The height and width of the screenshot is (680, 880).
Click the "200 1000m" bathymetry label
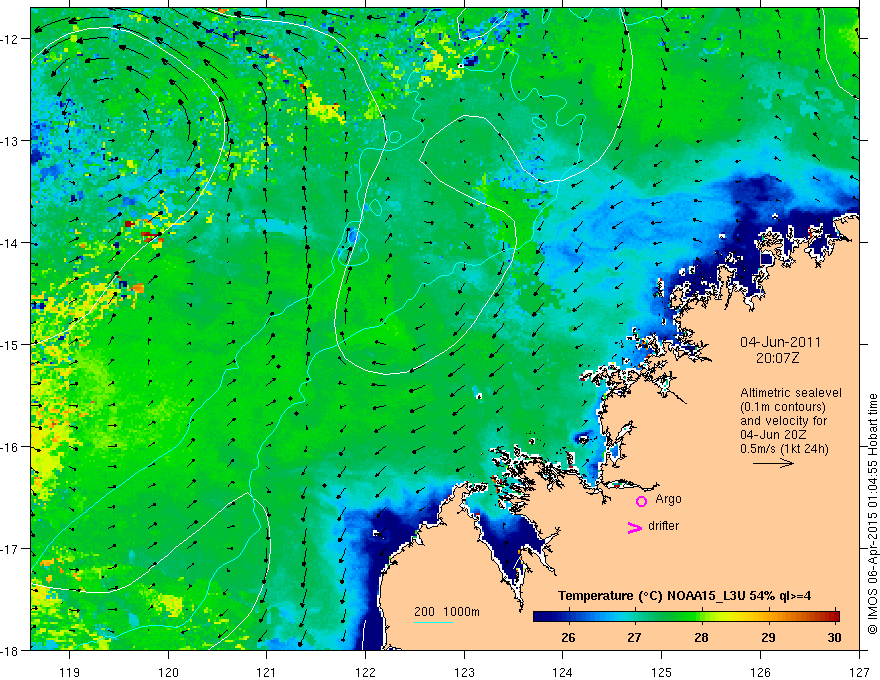[x=447, y=612]
